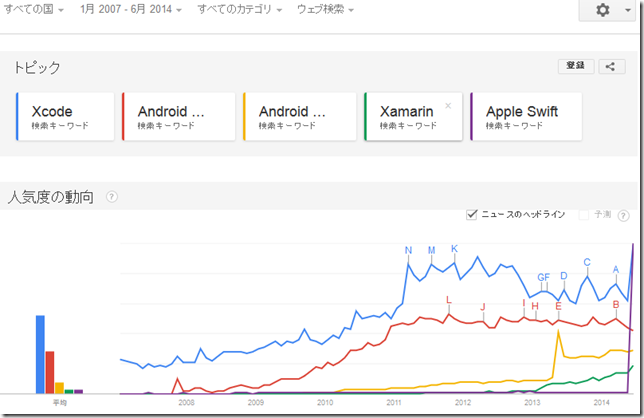Viewport: 644px width, 418px height.
Task: Select the Apple Swift topic card
Action: pyautogui.click(x=526, y=117)
